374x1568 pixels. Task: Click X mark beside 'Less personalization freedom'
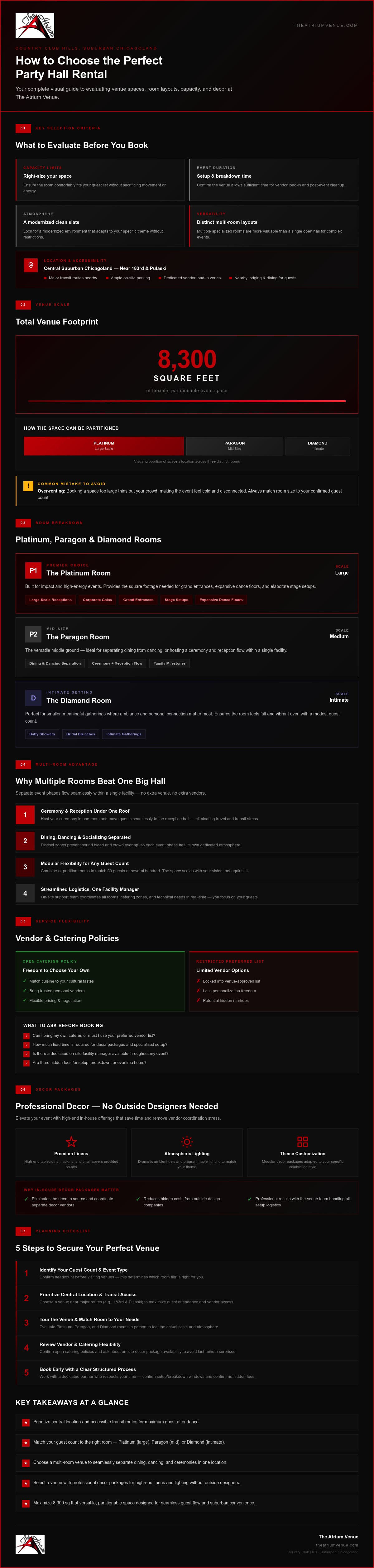(198, 991)
